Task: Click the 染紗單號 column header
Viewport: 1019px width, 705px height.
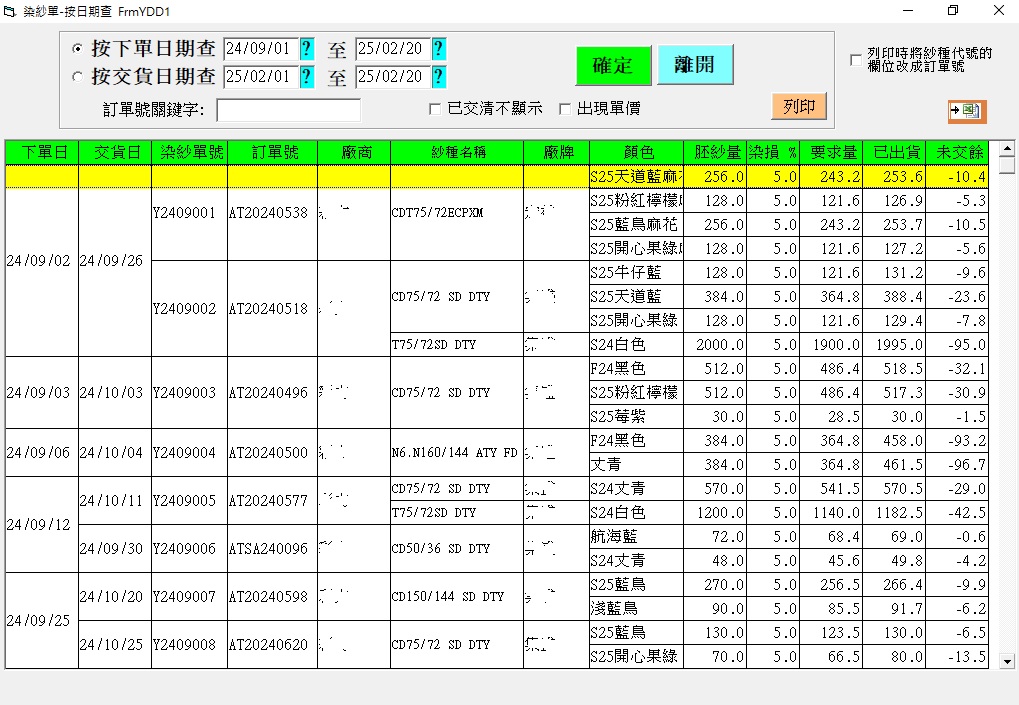Action: [190, 153]
